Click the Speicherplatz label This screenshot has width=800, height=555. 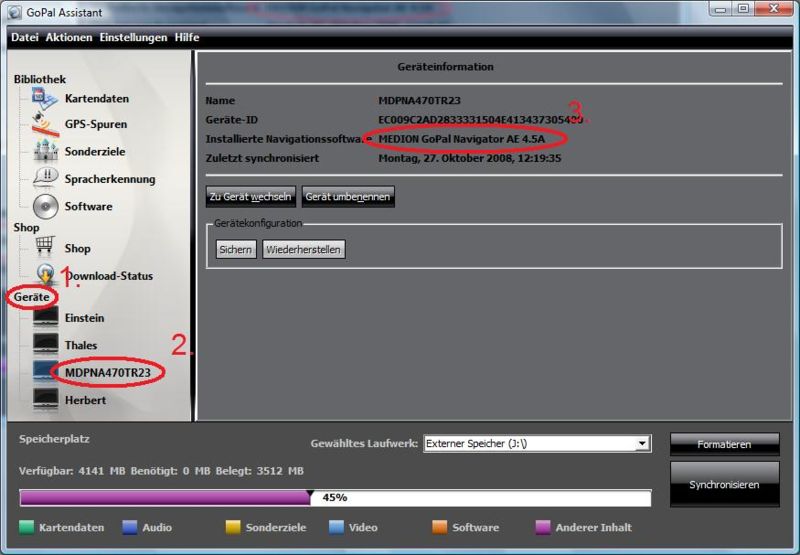(x=54, y=439)
